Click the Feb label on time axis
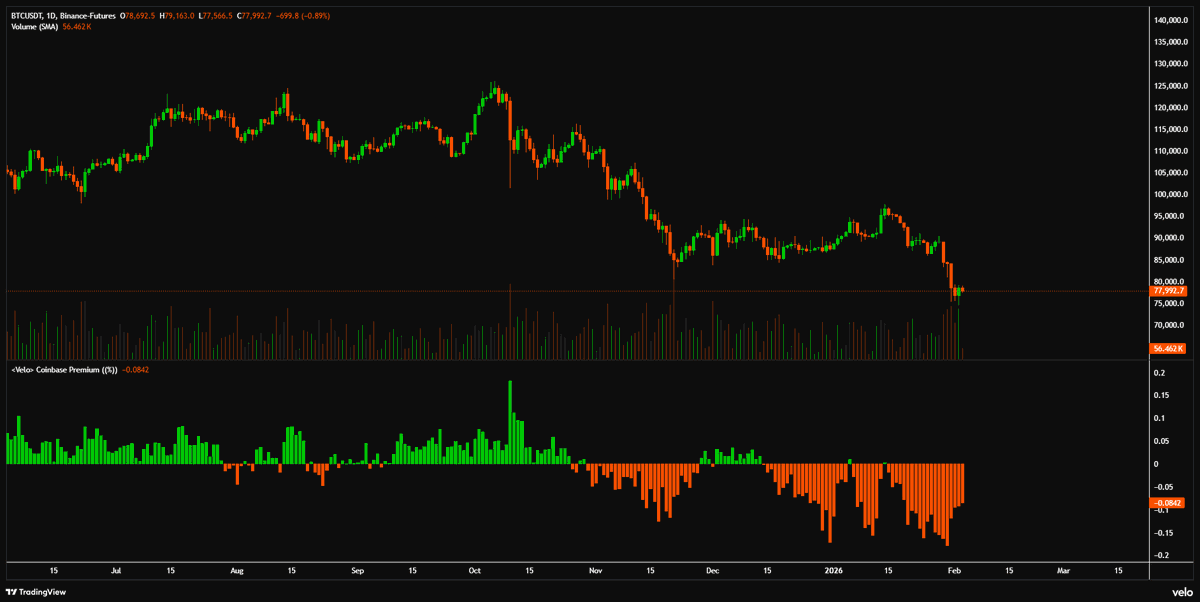Image resolution: width=1200 pixels, height=602 pixels. pos(953,570)
